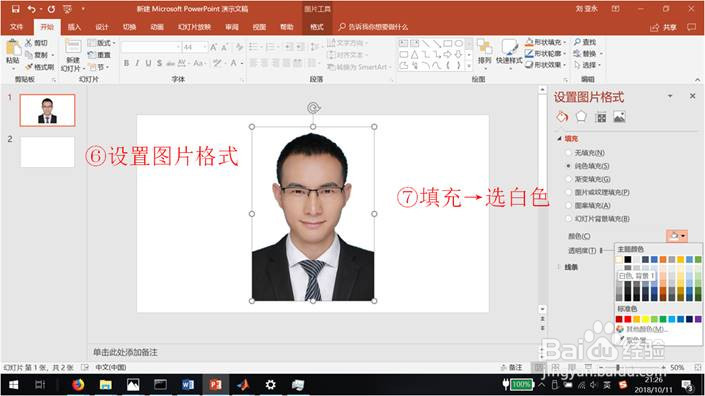Click the Share (共享) button
This screenshot has height=396, width=705.
coord(664,27)
